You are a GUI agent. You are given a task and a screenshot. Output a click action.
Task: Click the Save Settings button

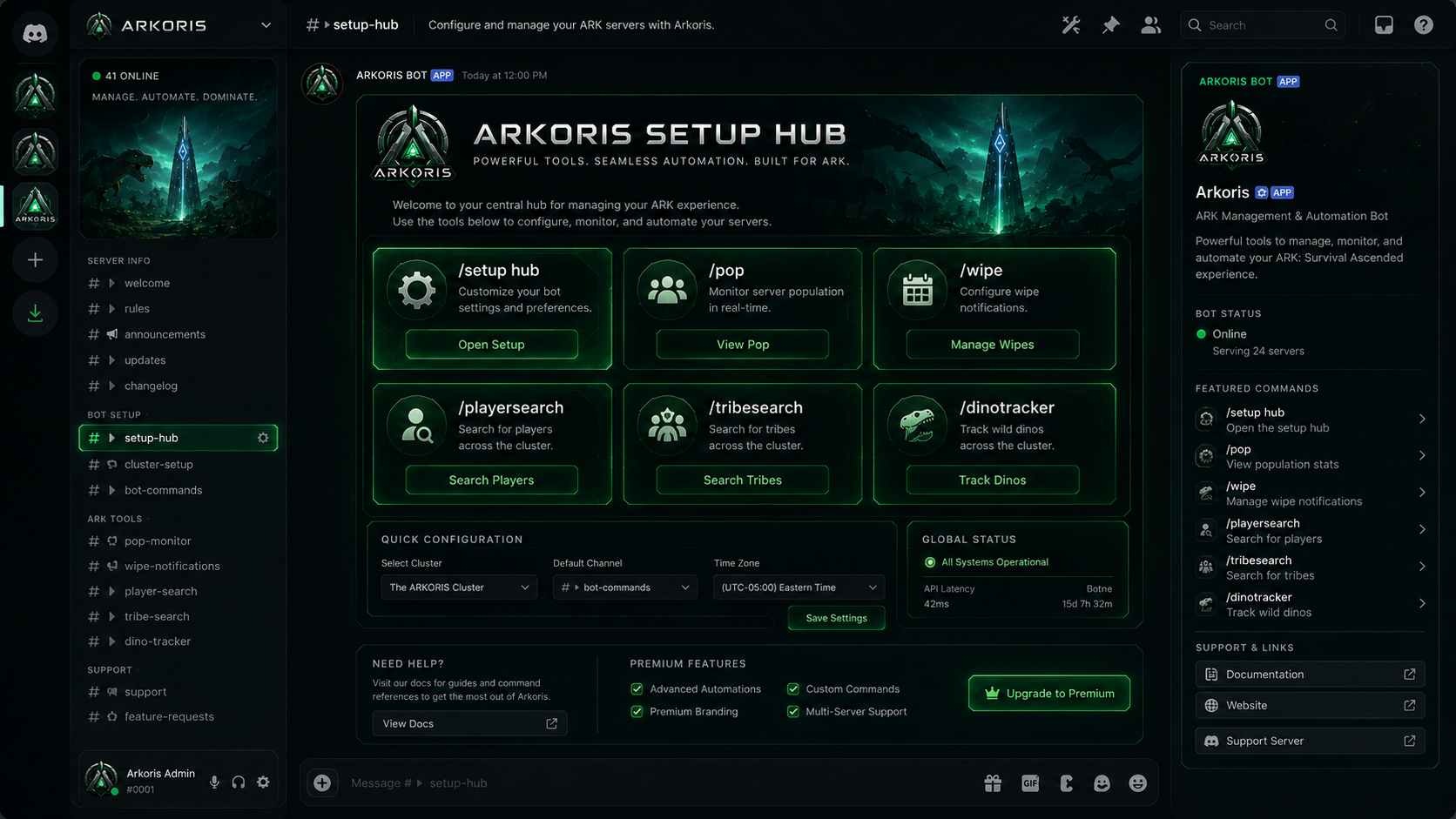[836, 618]
